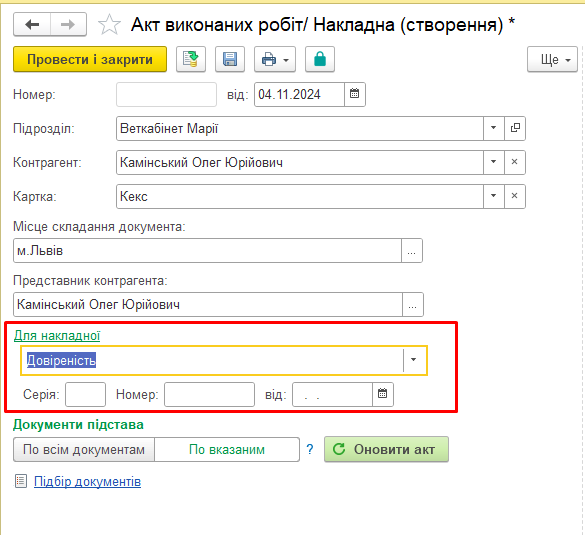Add document to favorites with star icon
This screenshot has width=585, height=535.
(109, 25)
